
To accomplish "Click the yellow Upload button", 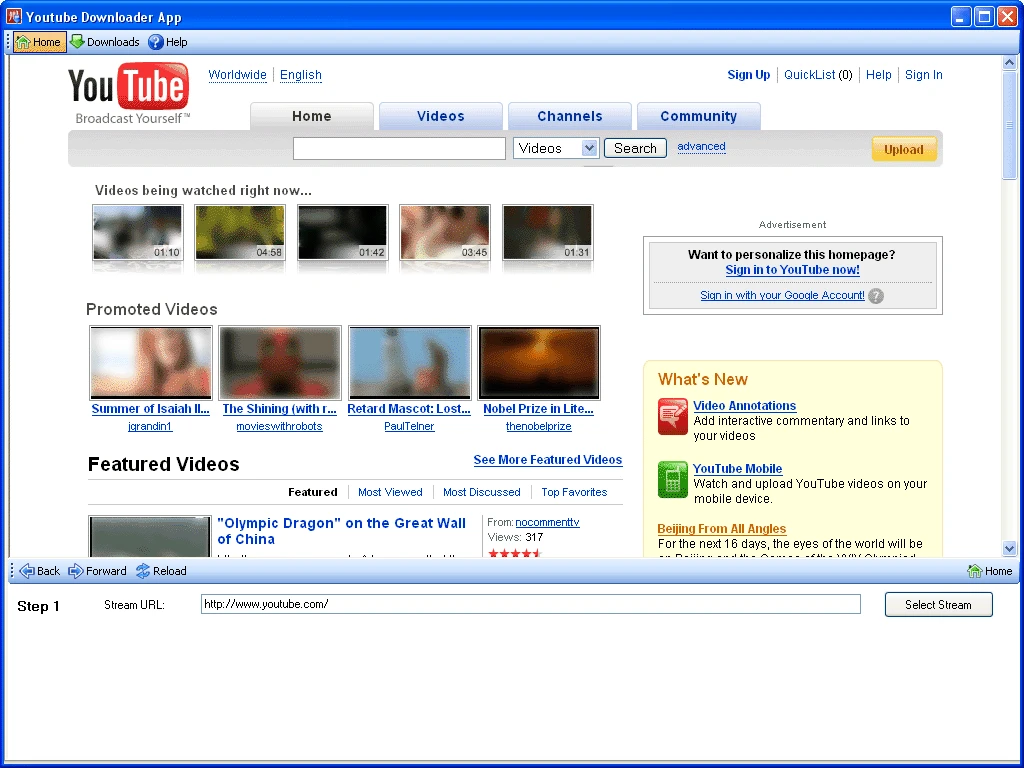I will 903,149.
